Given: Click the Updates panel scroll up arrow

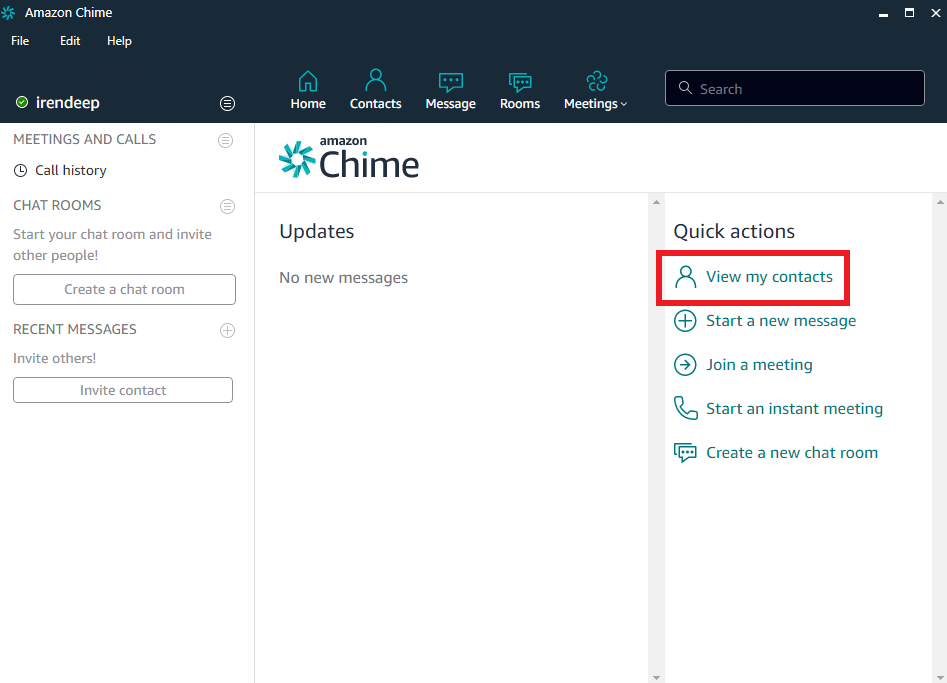Looking at the screenshot, I should point(656,202).
